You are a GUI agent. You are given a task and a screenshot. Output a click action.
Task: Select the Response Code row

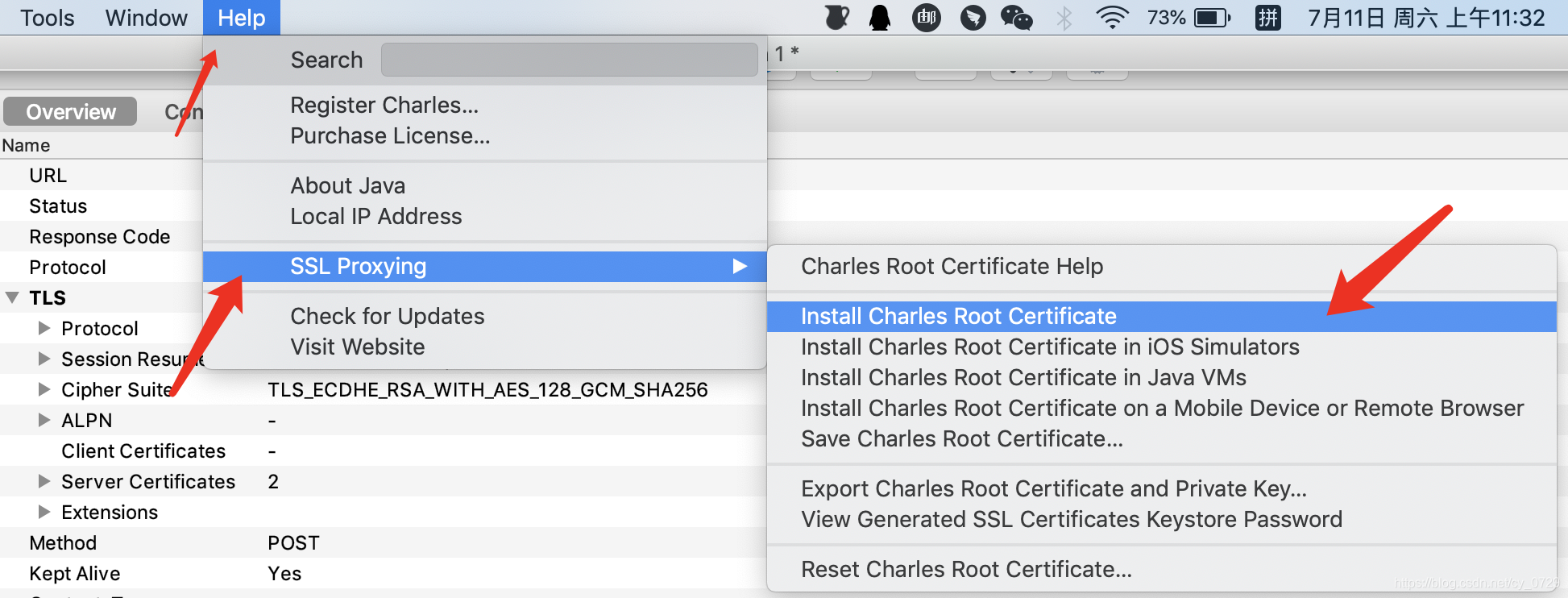point(102,236)
